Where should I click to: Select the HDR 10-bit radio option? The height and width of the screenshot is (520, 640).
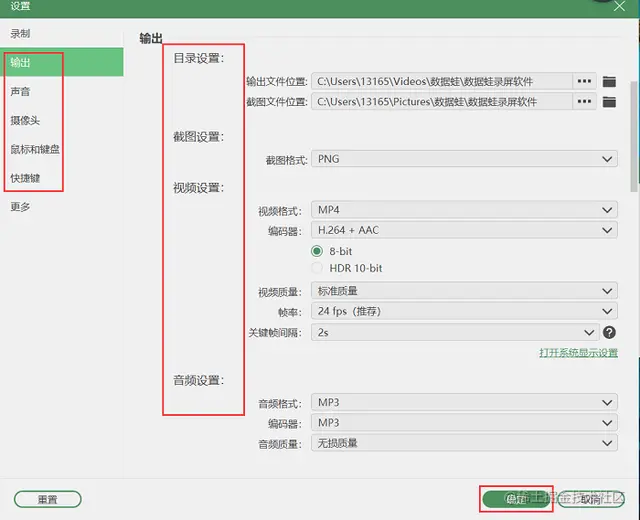(x=317, y=268)
